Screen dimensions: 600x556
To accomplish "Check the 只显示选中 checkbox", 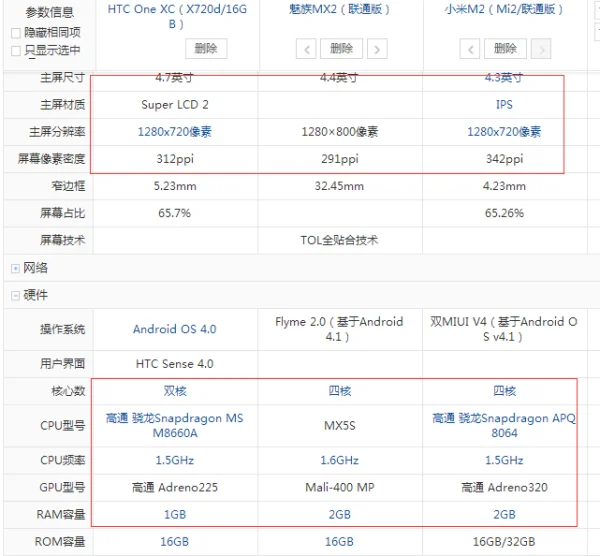I will (x=16, y=51).
